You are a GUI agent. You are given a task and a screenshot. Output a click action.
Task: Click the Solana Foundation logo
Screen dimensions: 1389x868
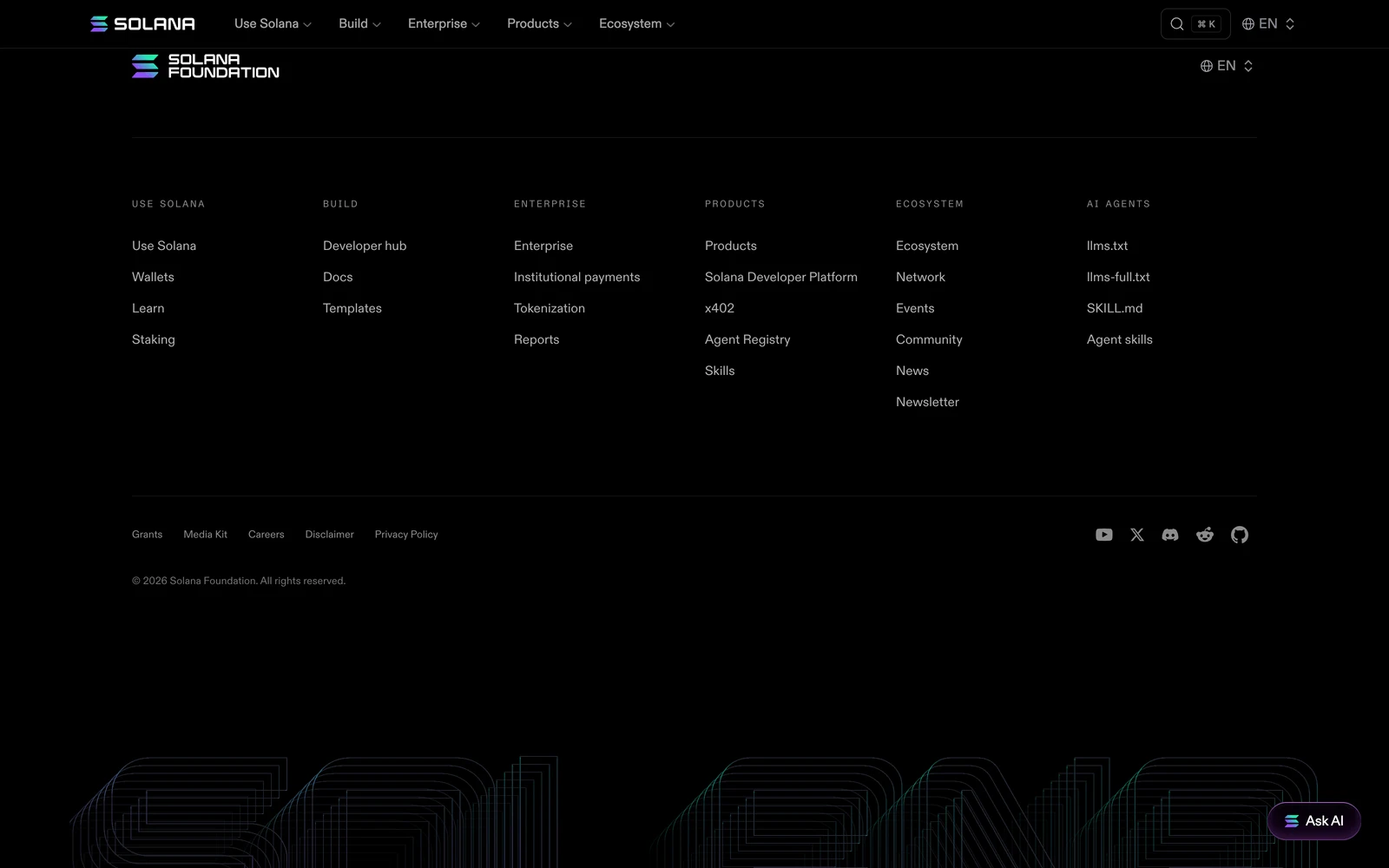(206, 66)
